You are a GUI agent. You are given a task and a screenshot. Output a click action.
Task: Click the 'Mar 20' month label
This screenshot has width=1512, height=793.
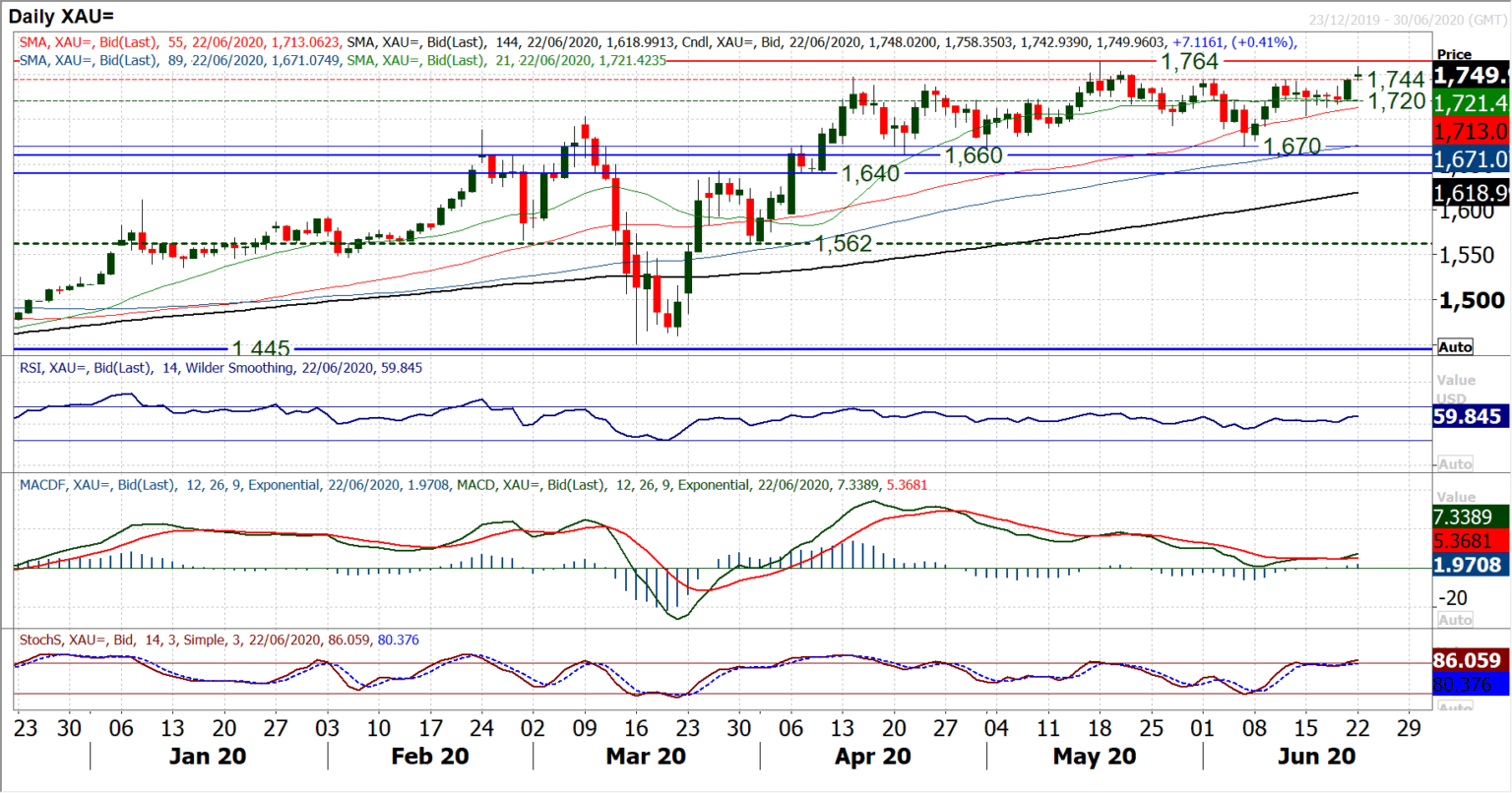pyautogui.click(x=645, y=757)
